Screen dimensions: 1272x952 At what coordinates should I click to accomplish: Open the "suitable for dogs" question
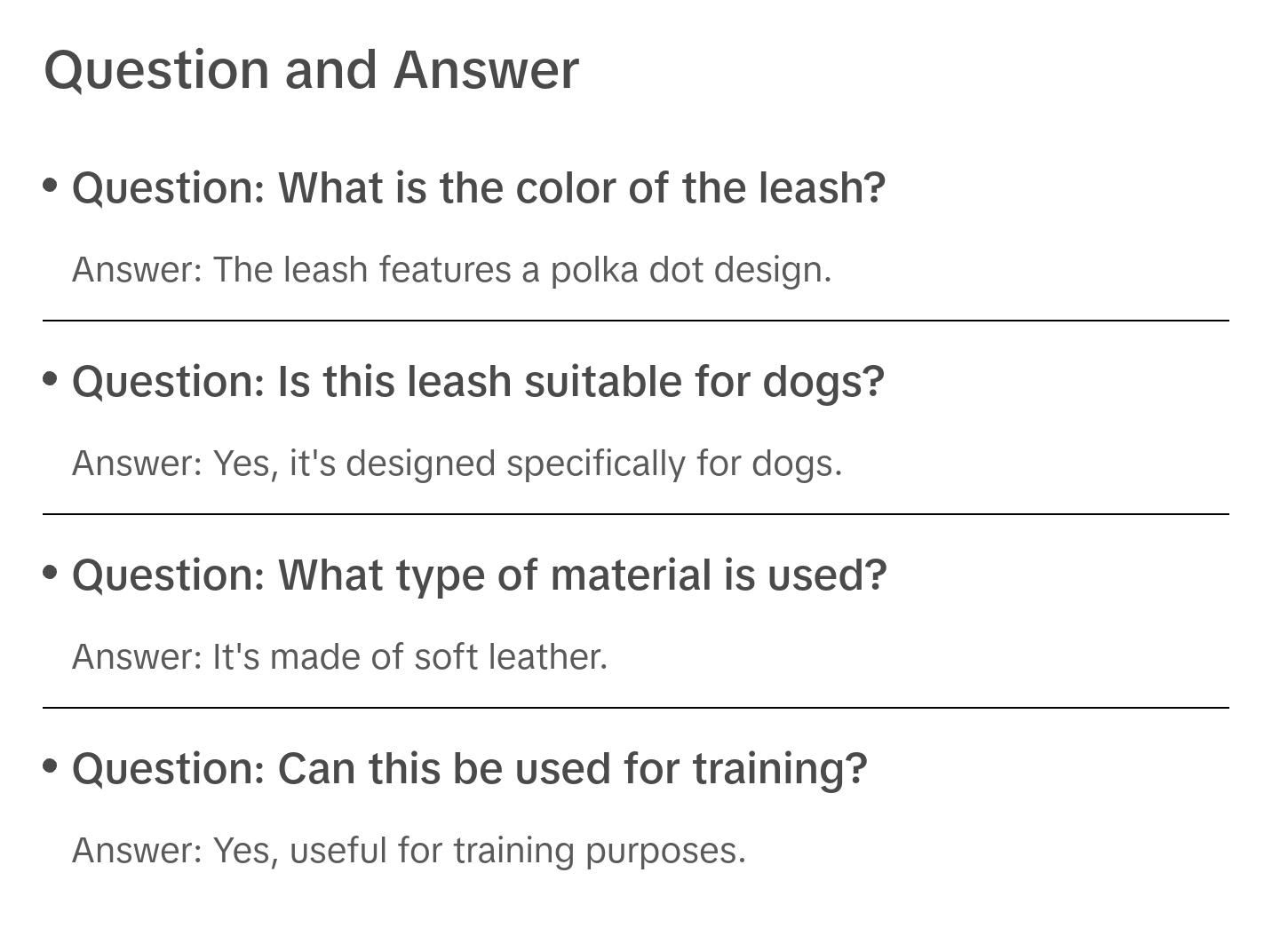478,382
